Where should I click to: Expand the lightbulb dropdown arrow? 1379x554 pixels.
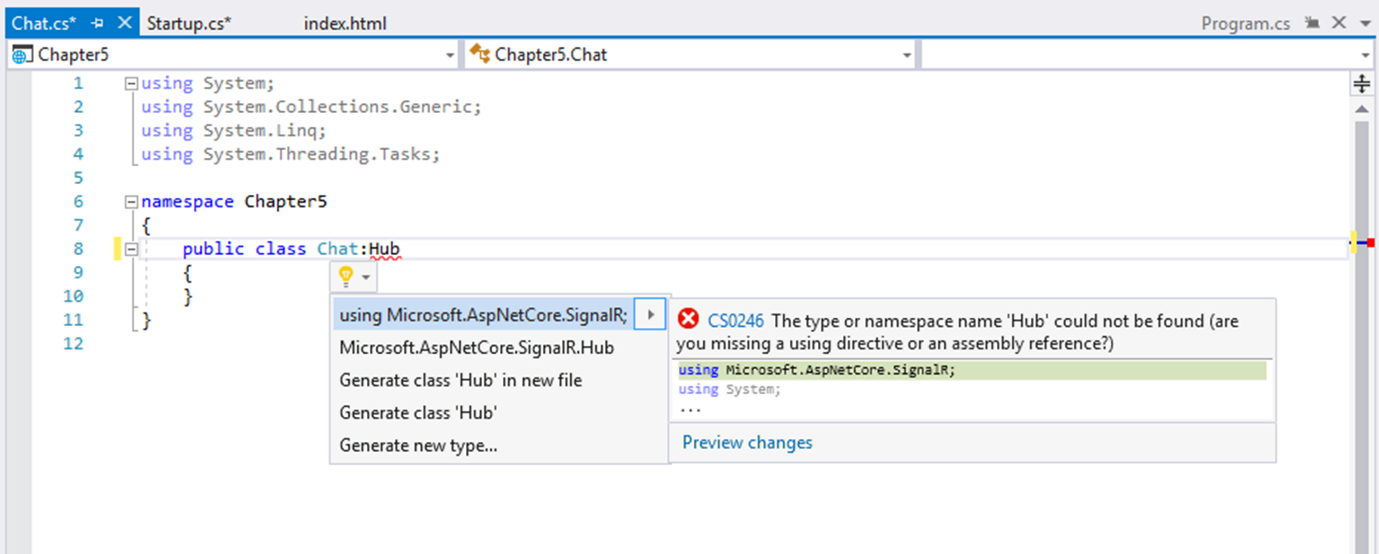point(367,276)
